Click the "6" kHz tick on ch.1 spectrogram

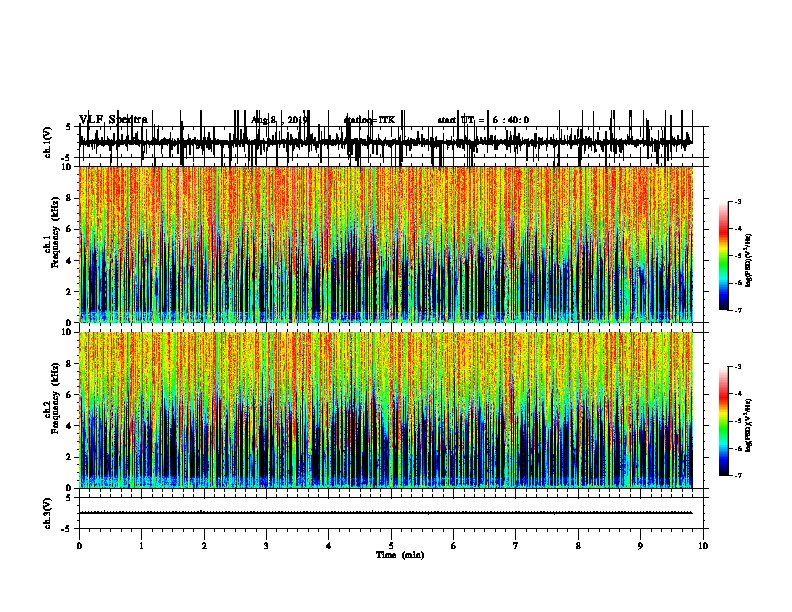pyautogui.click(x=70, y=229)
